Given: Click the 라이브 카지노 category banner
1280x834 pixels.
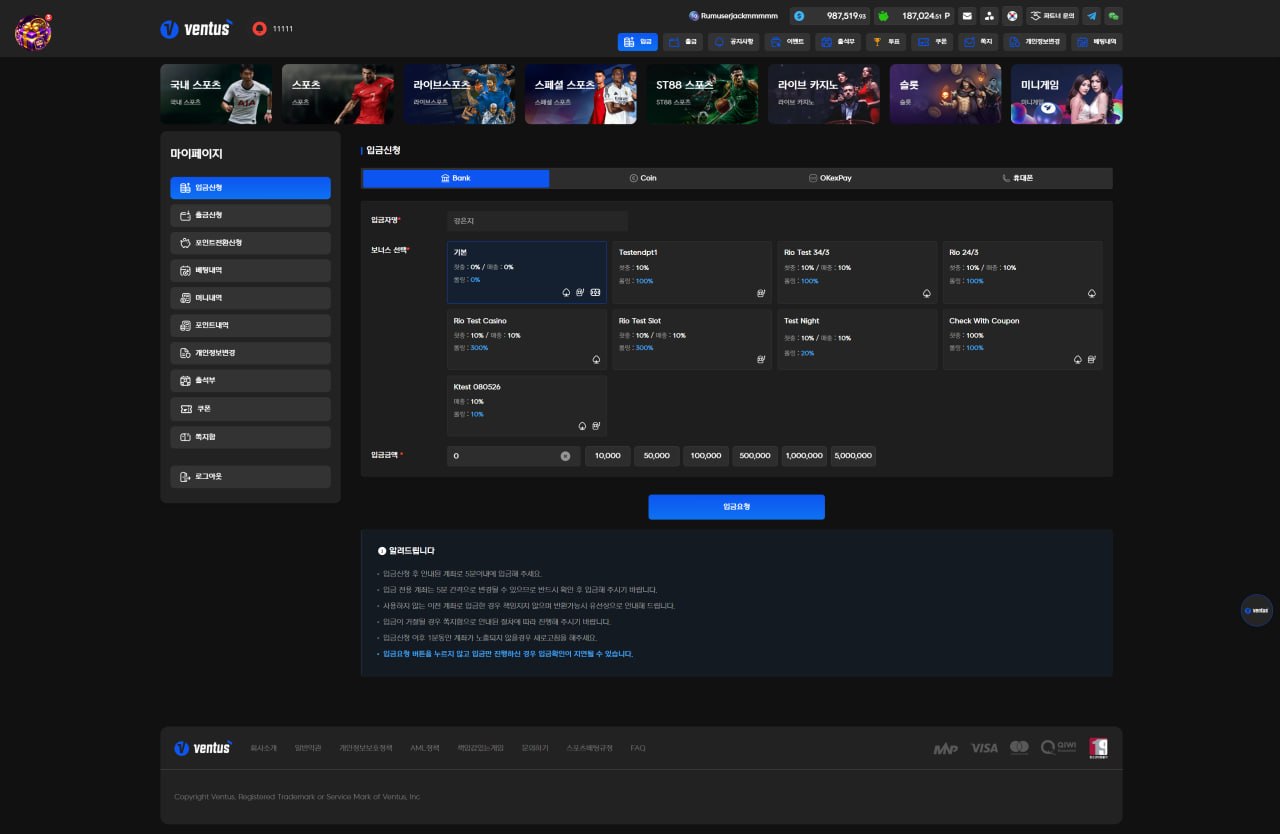Looking at the screenshot, I should (x=824, y=94).
